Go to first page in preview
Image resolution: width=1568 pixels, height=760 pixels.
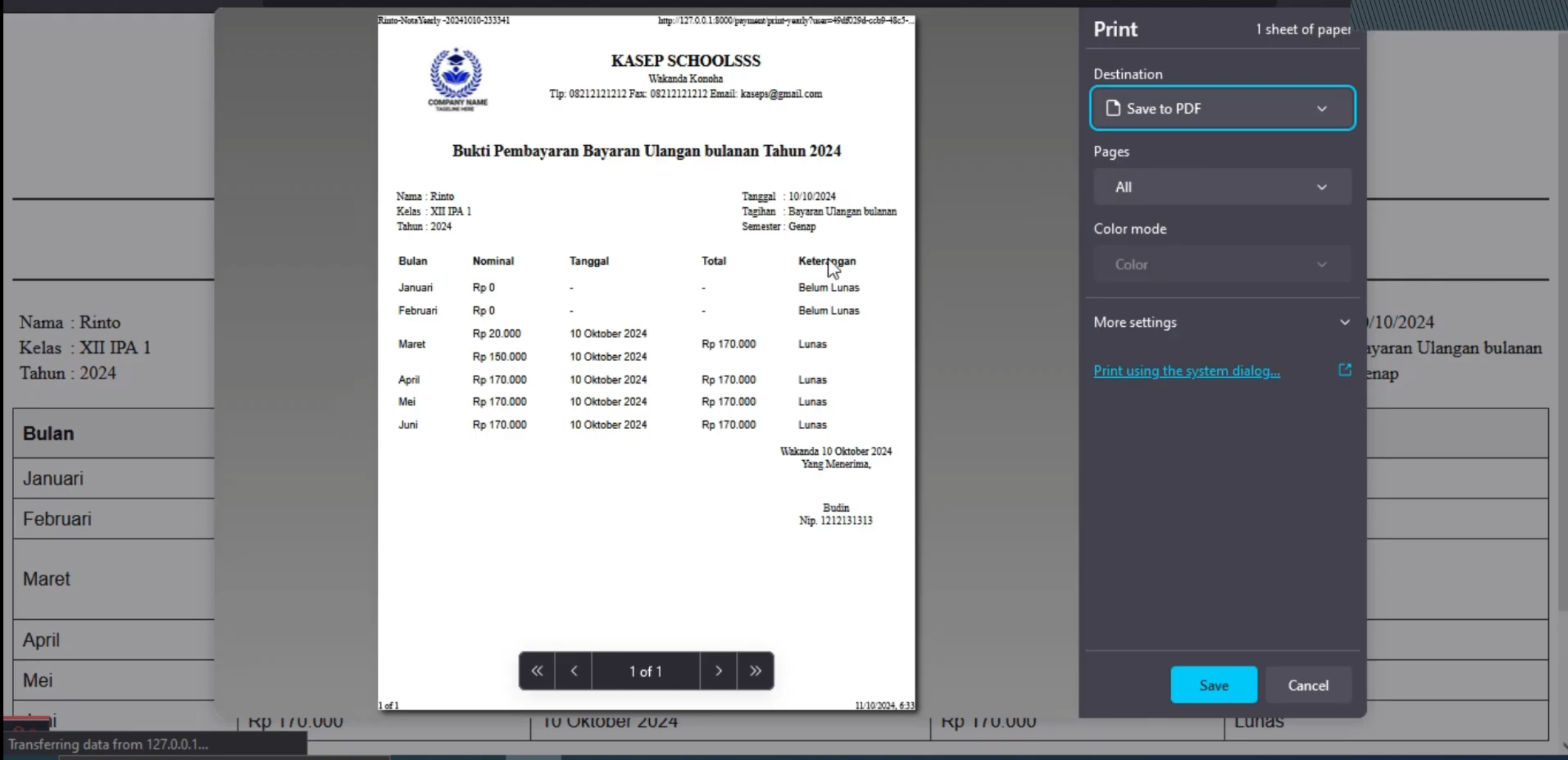pyautogui.click(x=537, y=671)
